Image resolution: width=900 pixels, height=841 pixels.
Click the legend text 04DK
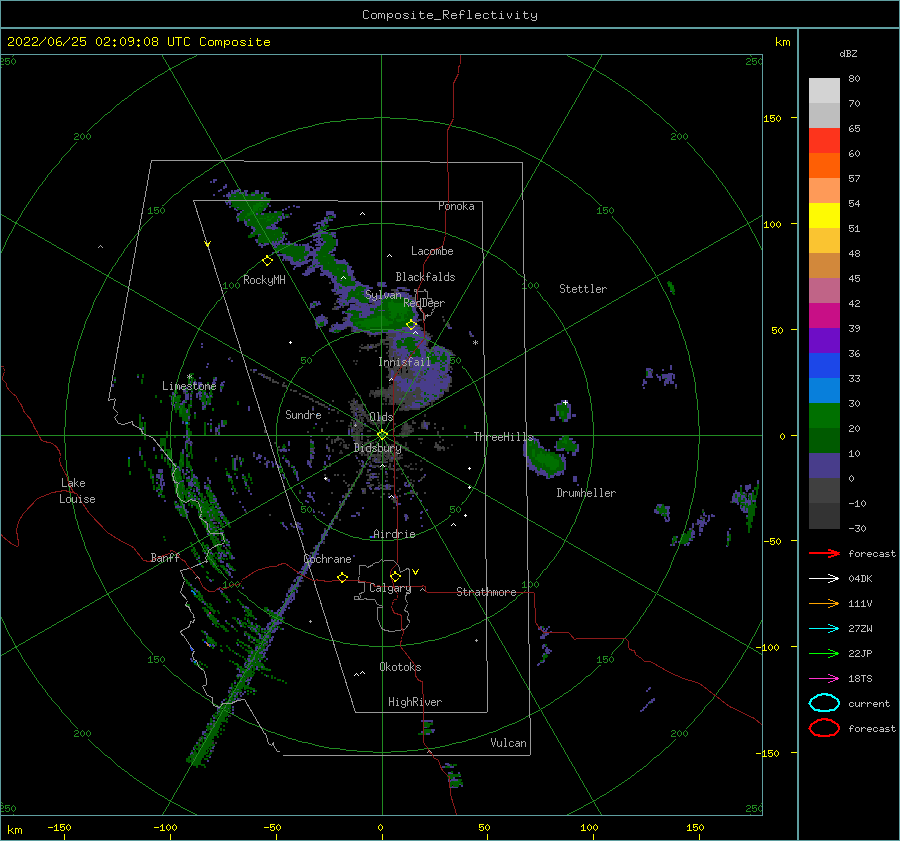click(x=860, y=579)
